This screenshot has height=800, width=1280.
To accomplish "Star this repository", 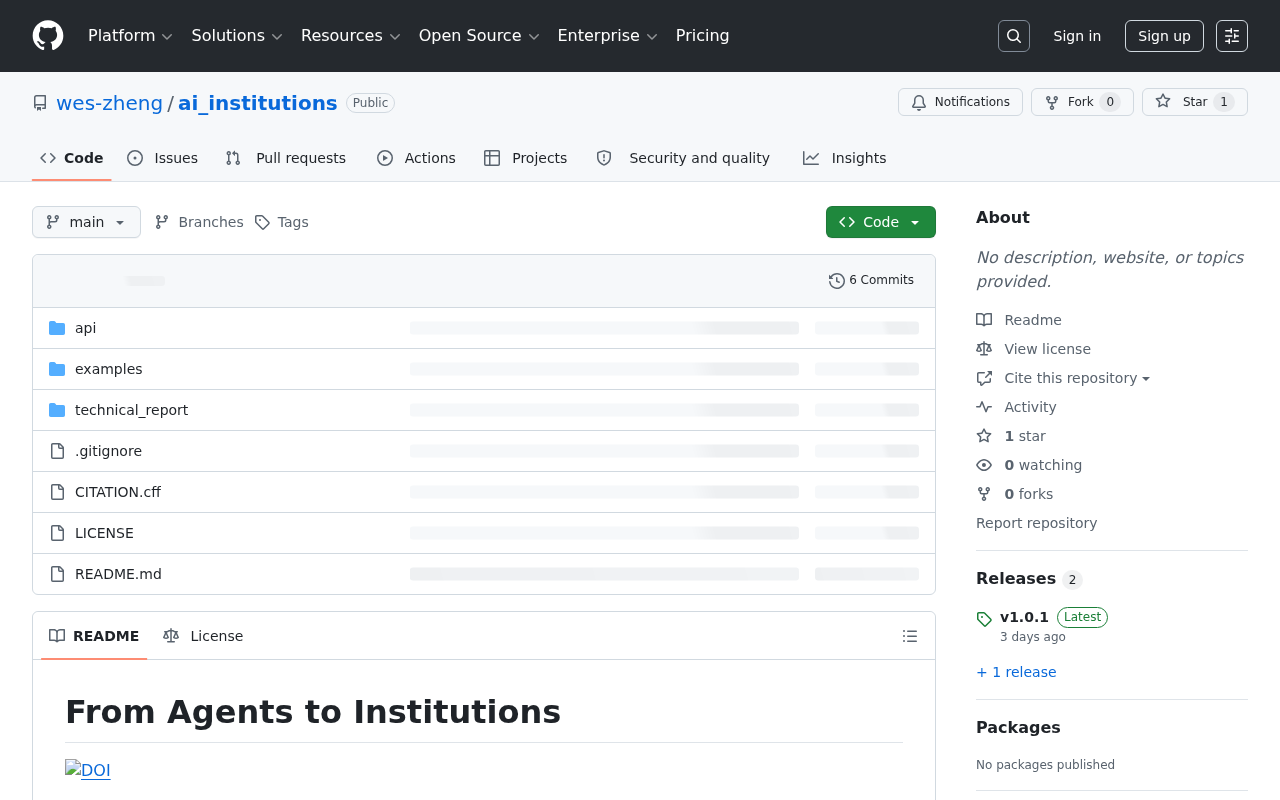I will 1195,102.
